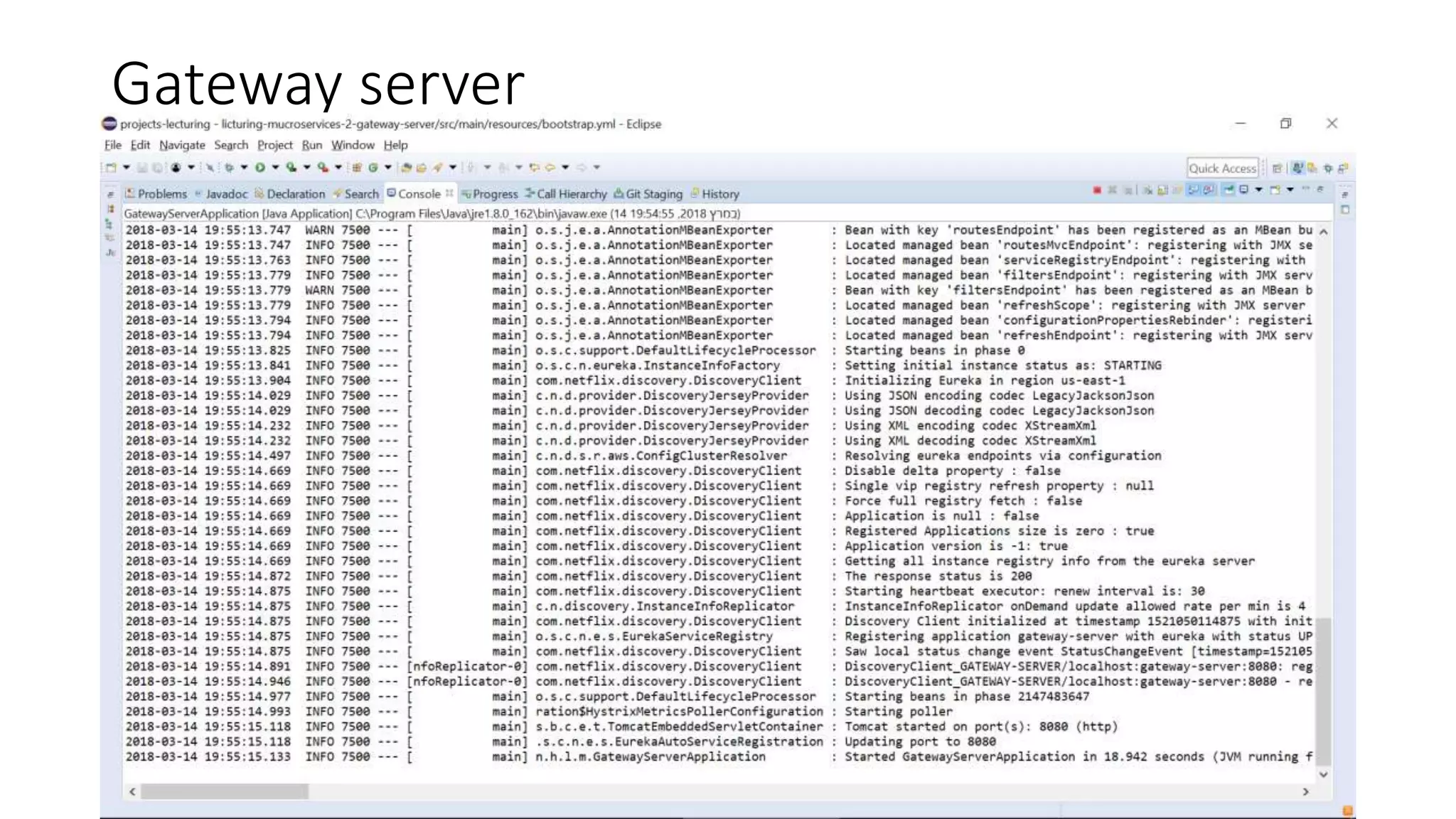
Task: Click the Open Perspective icon
Action: coord(1277,168)
